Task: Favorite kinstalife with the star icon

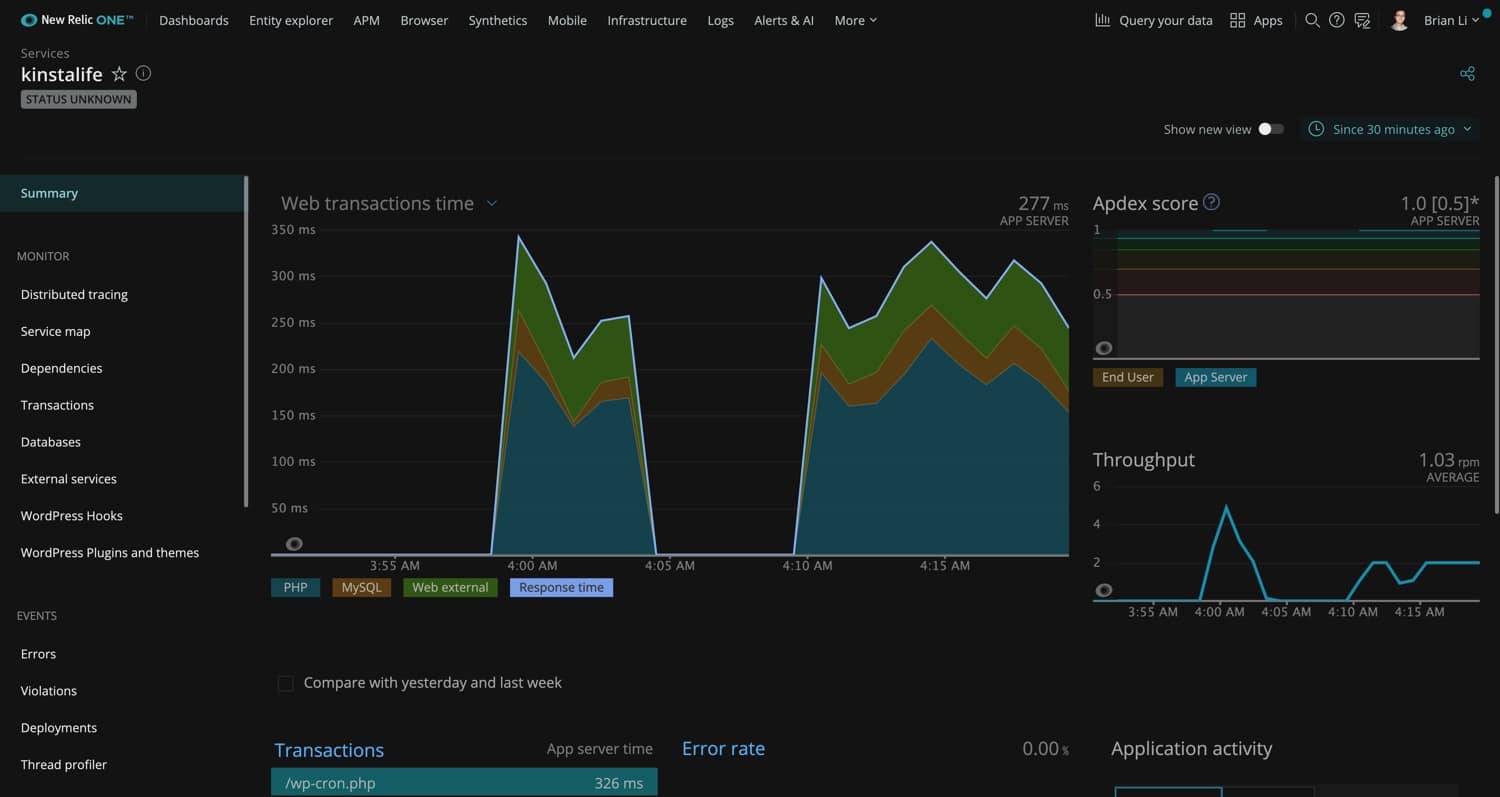Action: click(x=119, y=74)
